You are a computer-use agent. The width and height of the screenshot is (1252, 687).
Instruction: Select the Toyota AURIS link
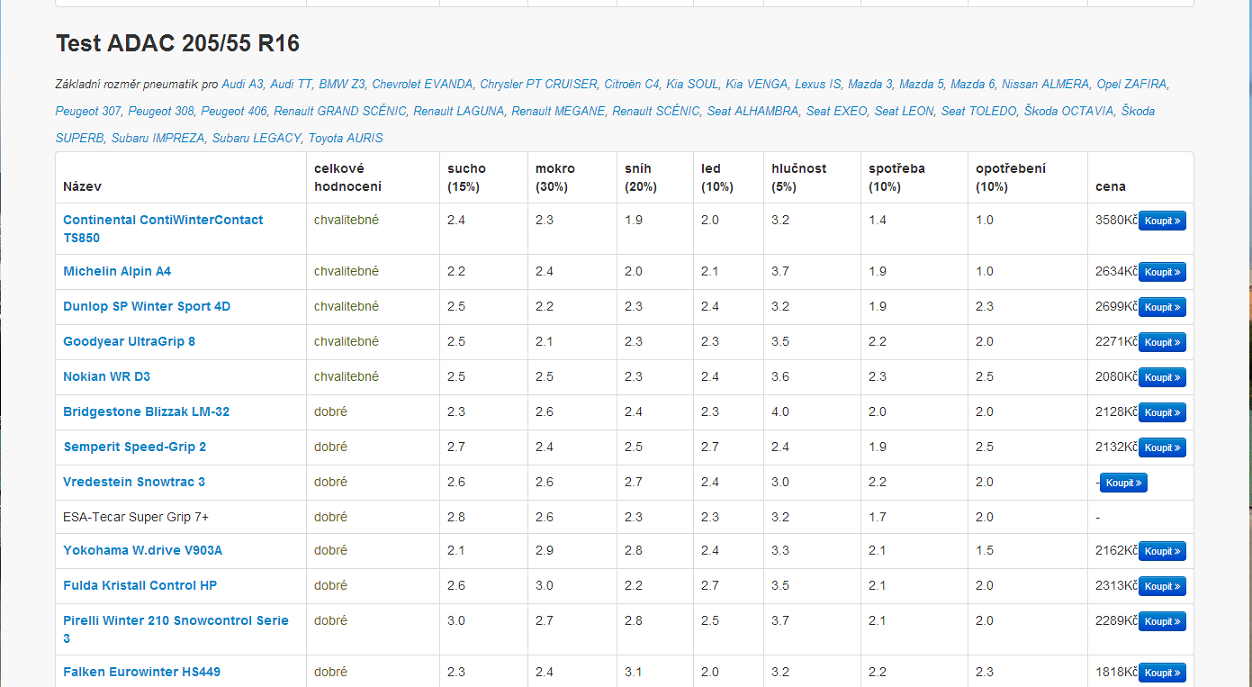(x=345, y=138)
